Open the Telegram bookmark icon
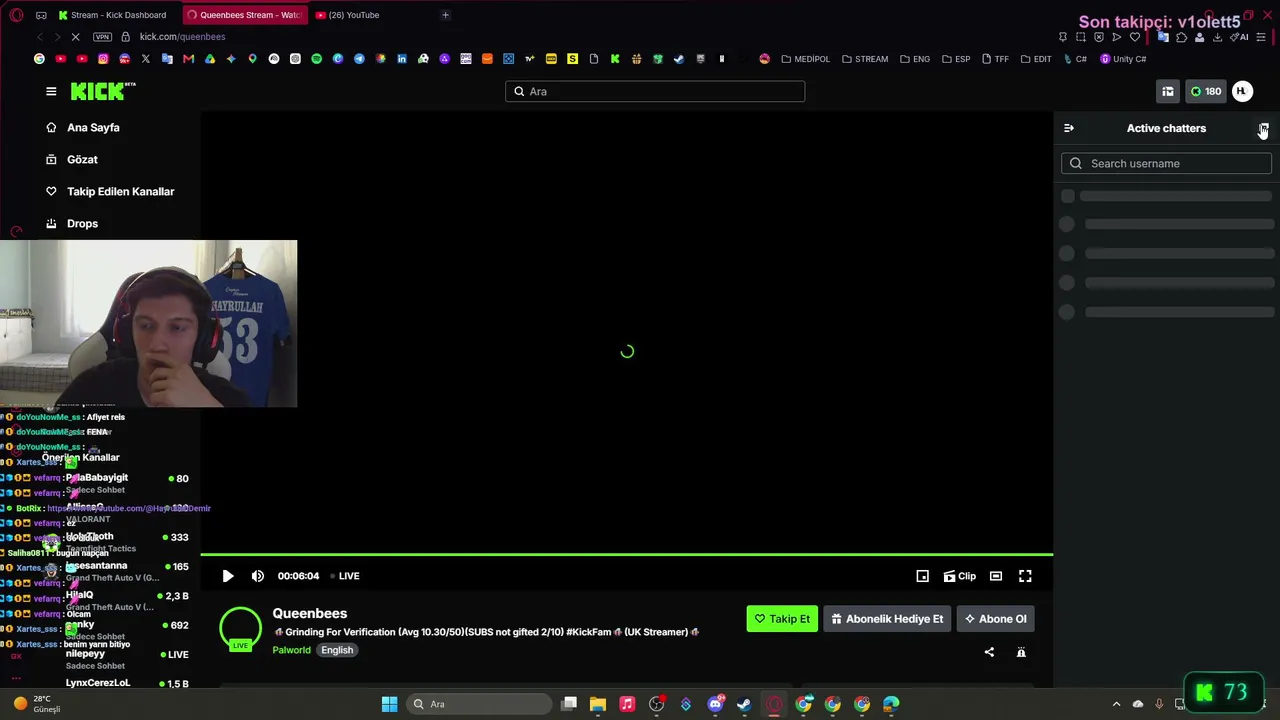This screenshot has height=720, width=1280. tap(359, 59)
